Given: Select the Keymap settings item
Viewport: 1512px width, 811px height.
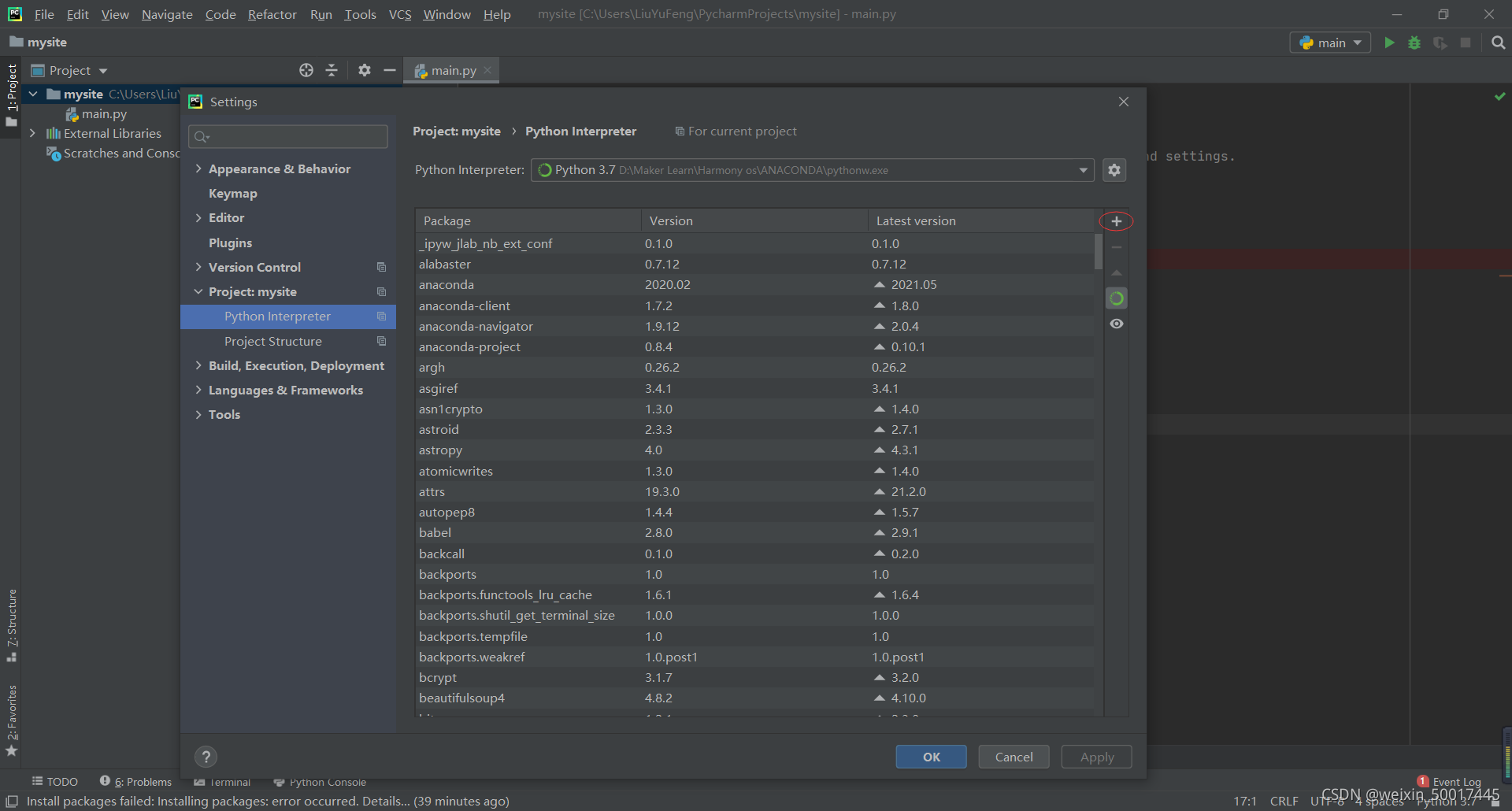Looking at the screenshot, I should 233,193.
